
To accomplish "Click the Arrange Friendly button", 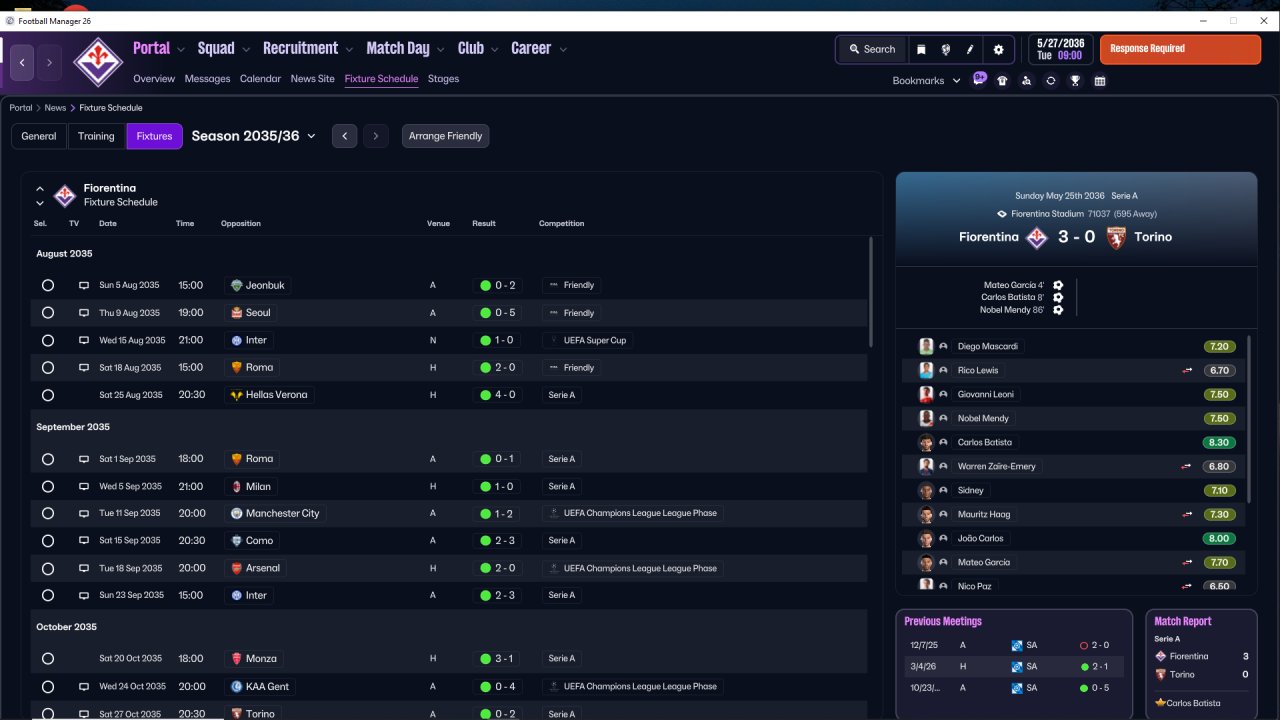I will [x=445, y=136].
